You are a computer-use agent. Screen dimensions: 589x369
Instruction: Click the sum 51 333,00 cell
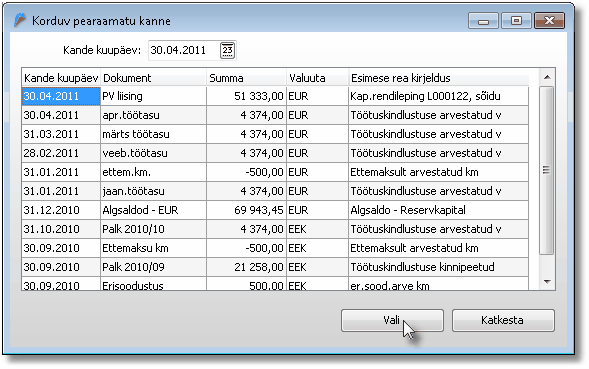tap(246, 96)
